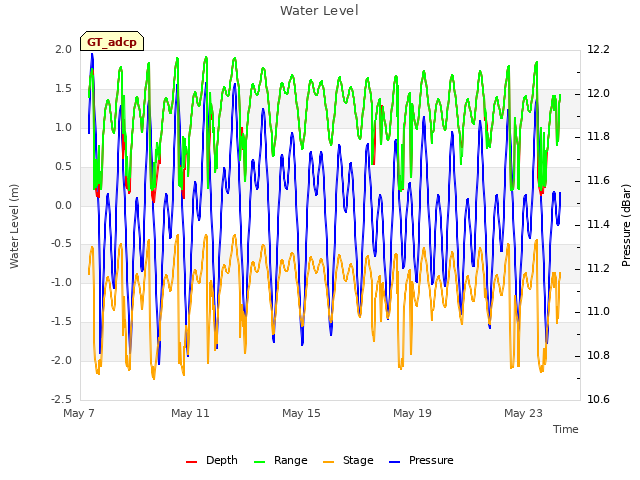The height and width of the screenshot is (480, 640).
Task: Toggle the Pressure series in legend
Action: pos(421,460)
